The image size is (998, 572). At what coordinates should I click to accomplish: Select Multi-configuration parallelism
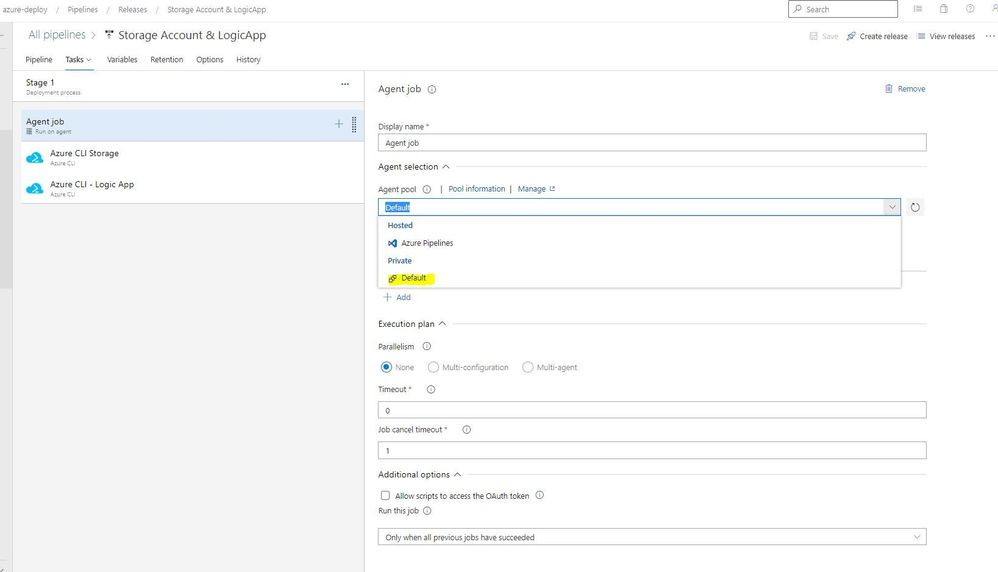tap(433, 367)
